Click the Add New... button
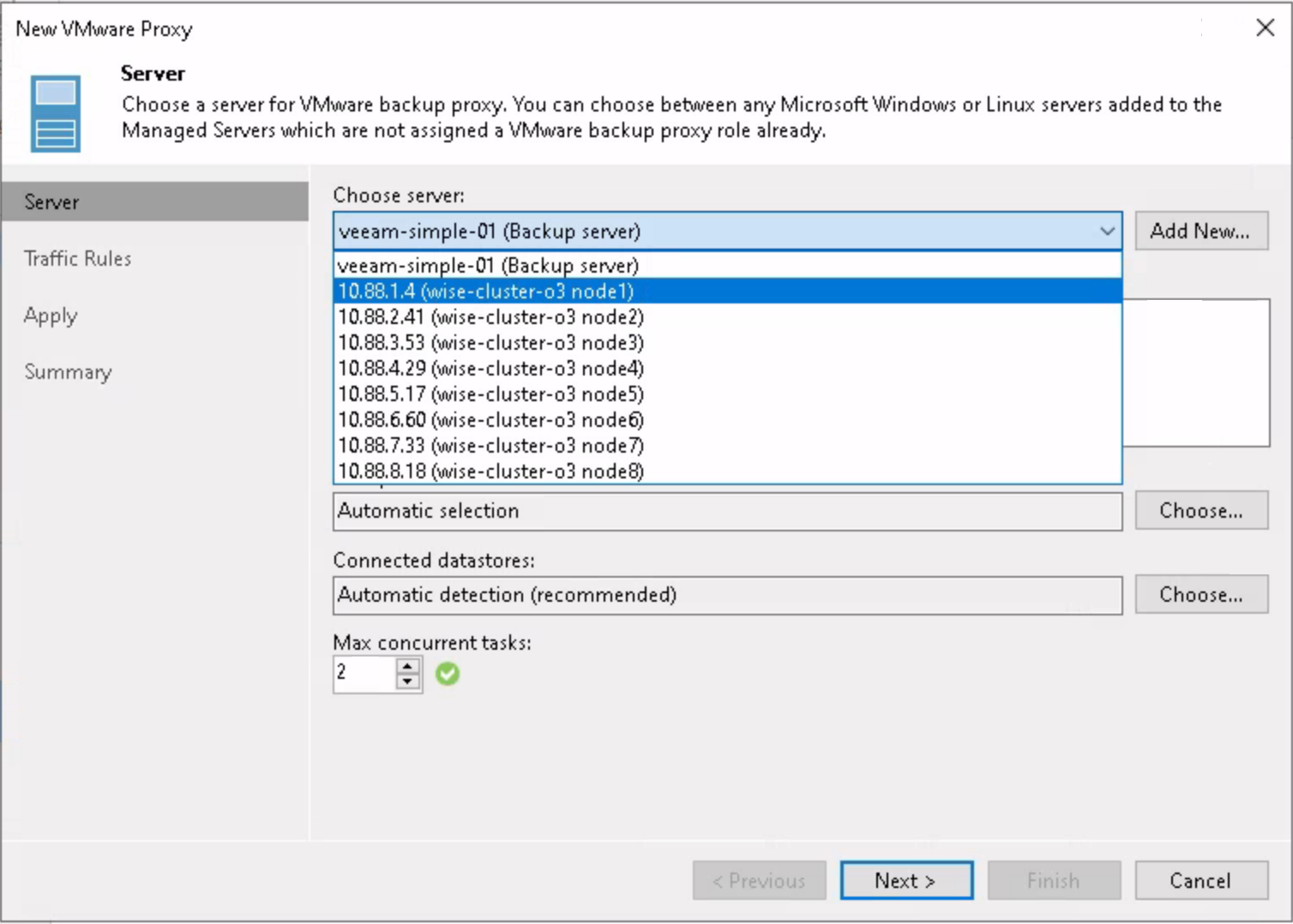Screen dimensions: 1293x924 click(x=1201, y=231)
